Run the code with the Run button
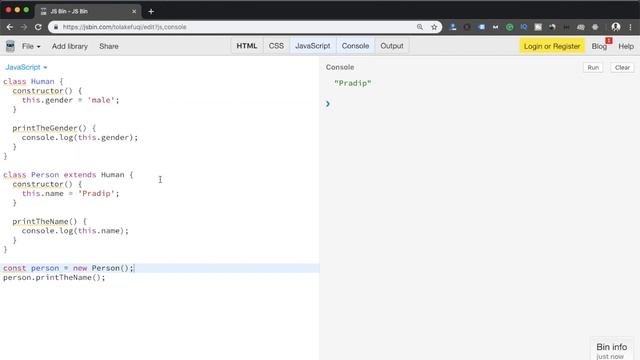This screenshot has width=640, height=360. [593, 67]
